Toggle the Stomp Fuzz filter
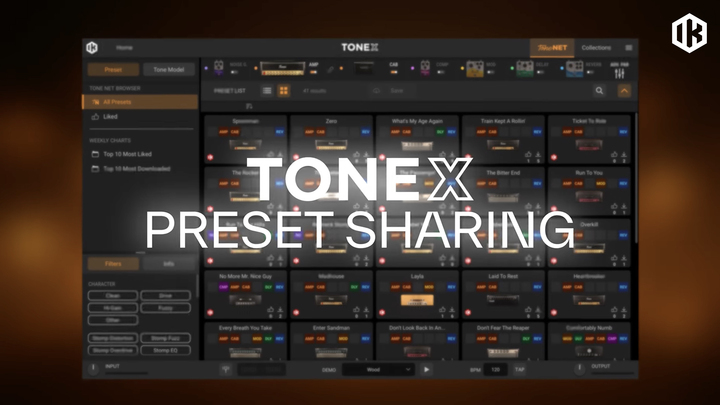 pyautogui.click(x=165, y=339)
